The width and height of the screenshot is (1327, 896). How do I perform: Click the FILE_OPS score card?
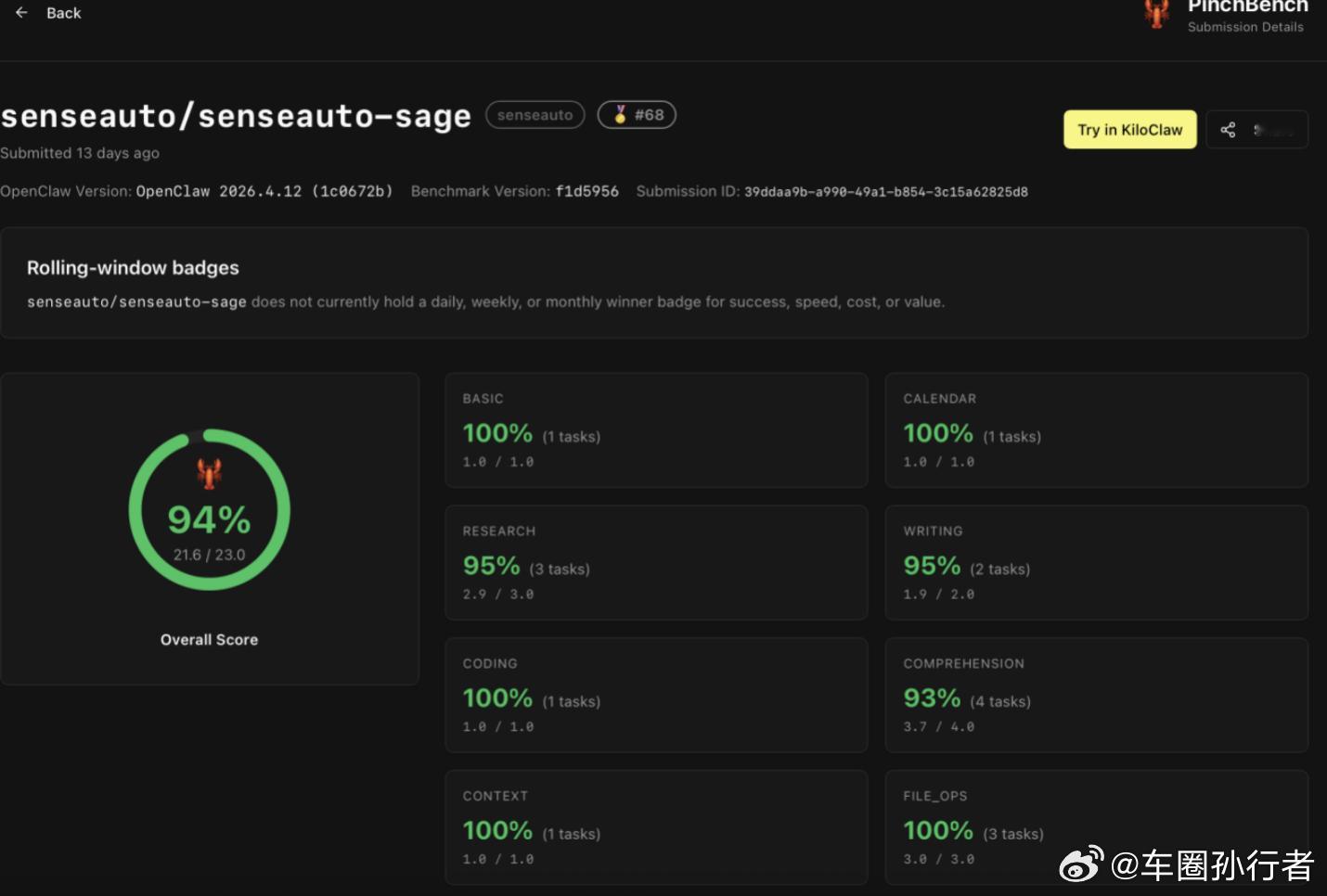[x=1096, y=826]
